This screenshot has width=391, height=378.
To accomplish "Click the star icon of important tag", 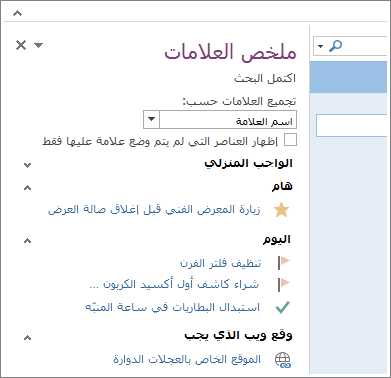I will click(282, 210).
